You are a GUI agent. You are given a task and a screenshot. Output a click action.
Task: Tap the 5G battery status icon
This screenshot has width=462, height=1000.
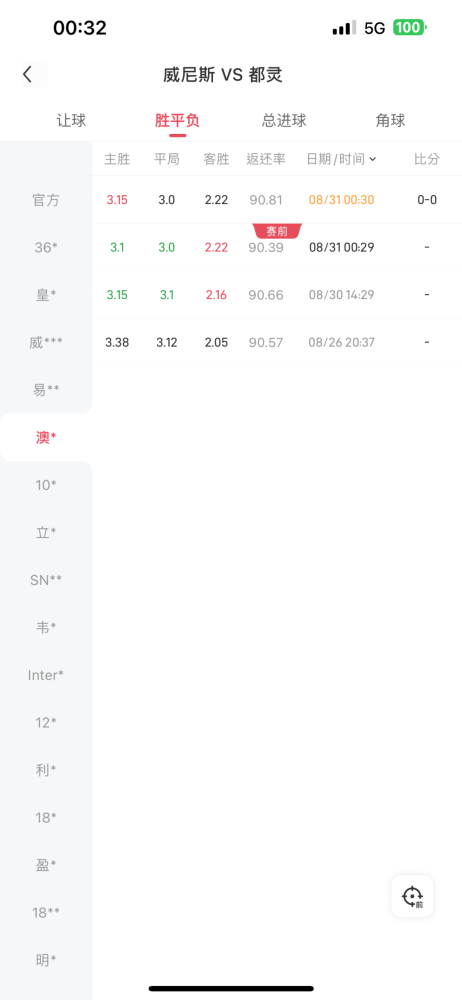click(x=409, y=27)
